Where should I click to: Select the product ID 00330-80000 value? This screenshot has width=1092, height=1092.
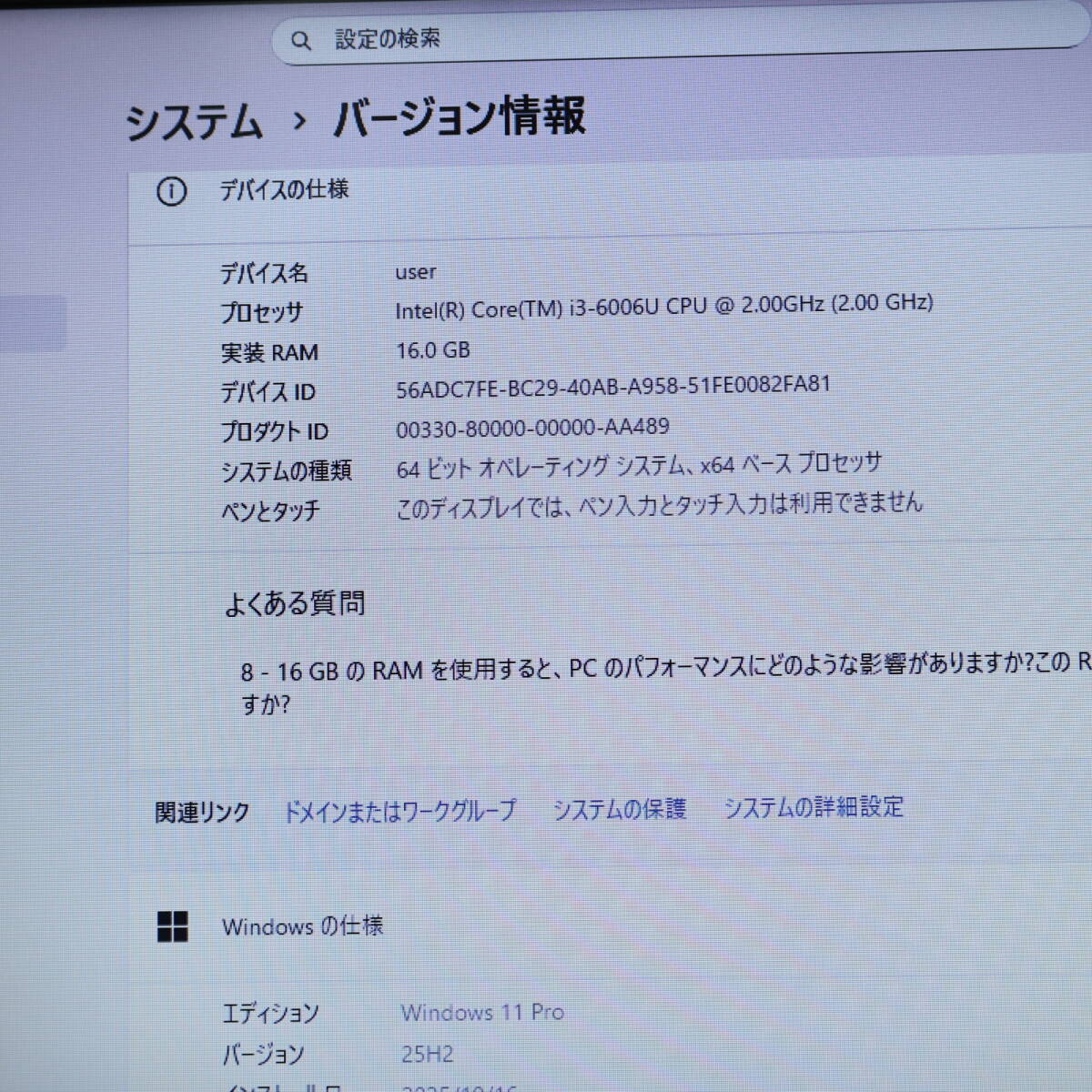[532, 428]
